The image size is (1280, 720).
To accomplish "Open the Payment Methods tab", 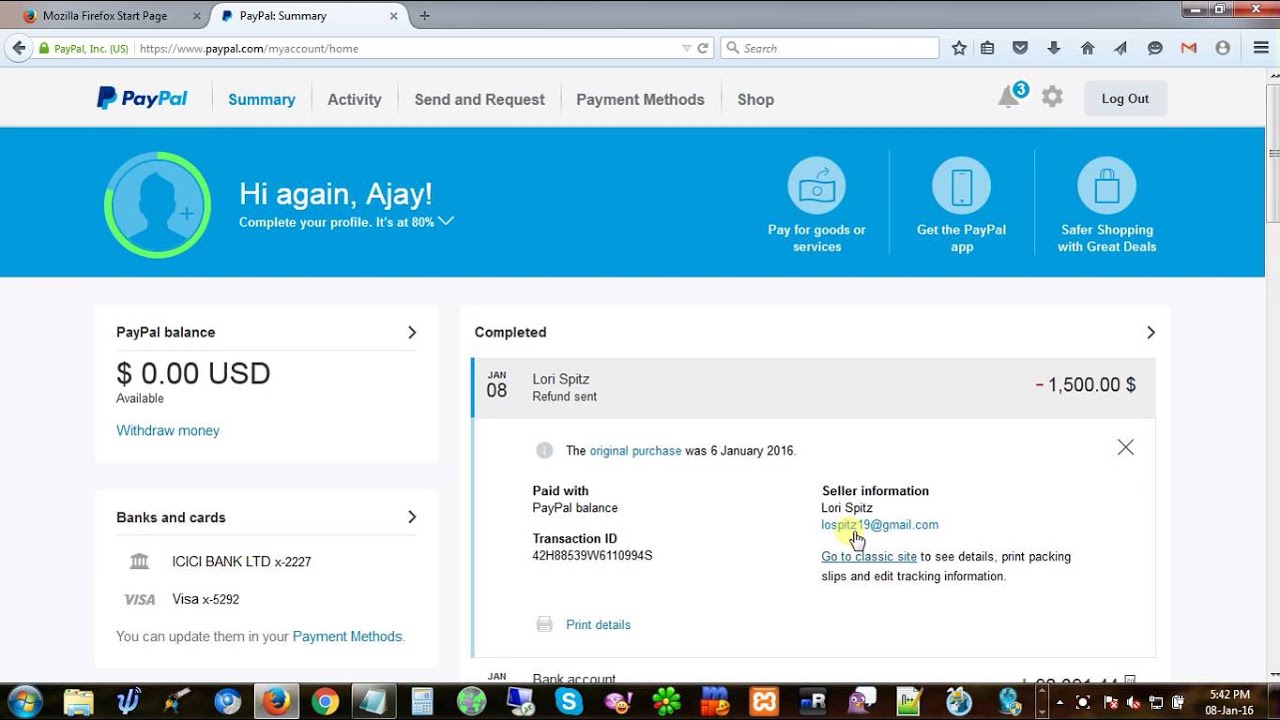I will (640, 99).
